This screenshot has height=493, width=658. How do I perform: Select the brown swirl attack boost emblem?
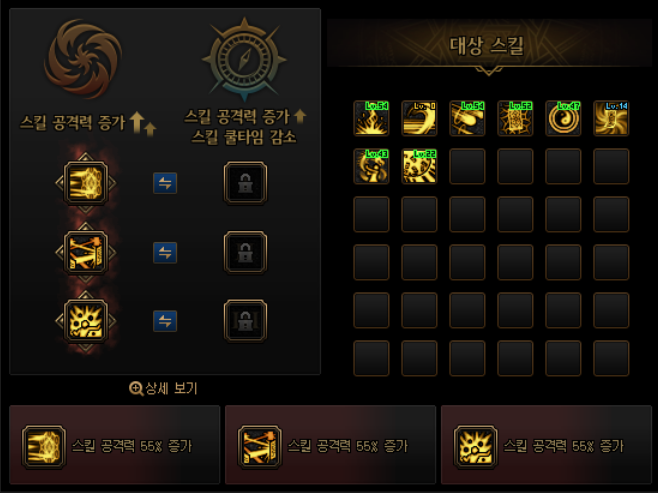coord(83,59)
